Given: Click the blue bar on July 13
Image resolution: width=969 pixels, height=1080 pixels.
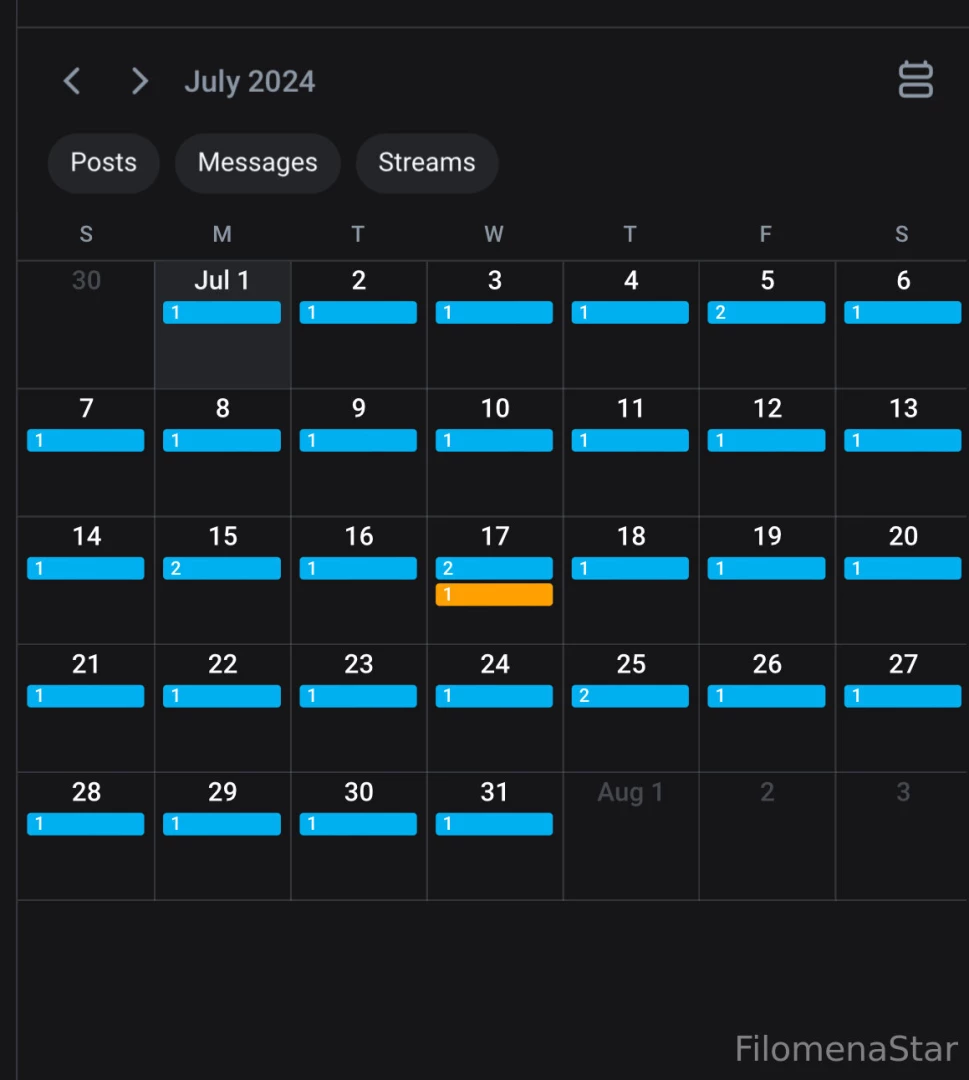Looking at the screenshot, I should point(902,441).
